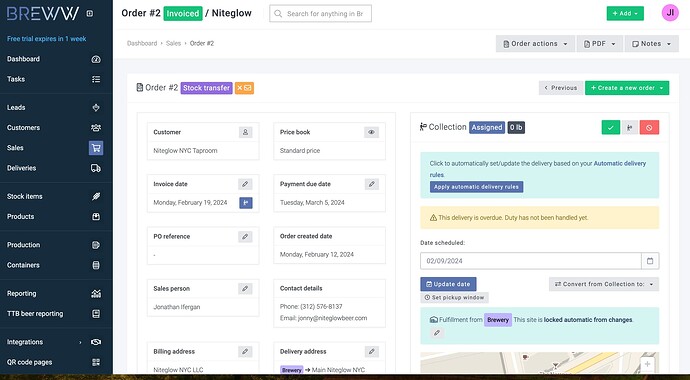Open the Create a new order dropdown
This screenshot has height=380, width=690.
coord(627,88)
